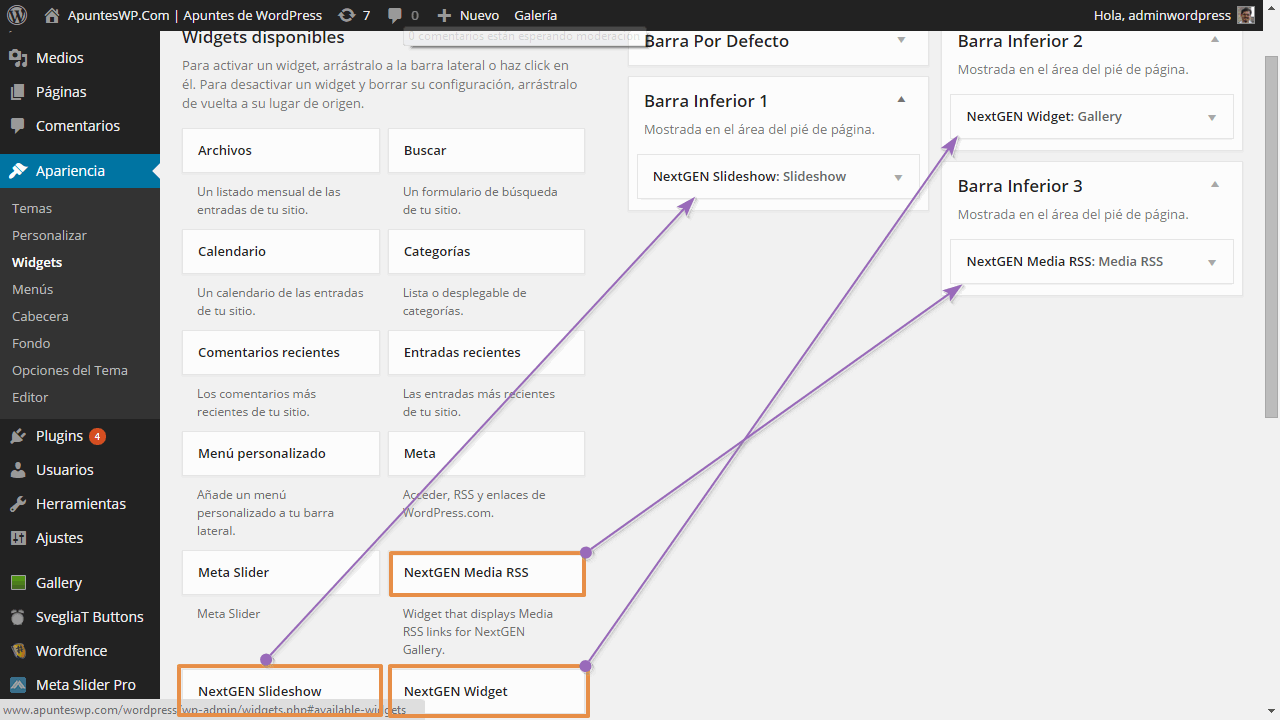
Task: Go to Temas submenu
Action: tap(32, 208)
